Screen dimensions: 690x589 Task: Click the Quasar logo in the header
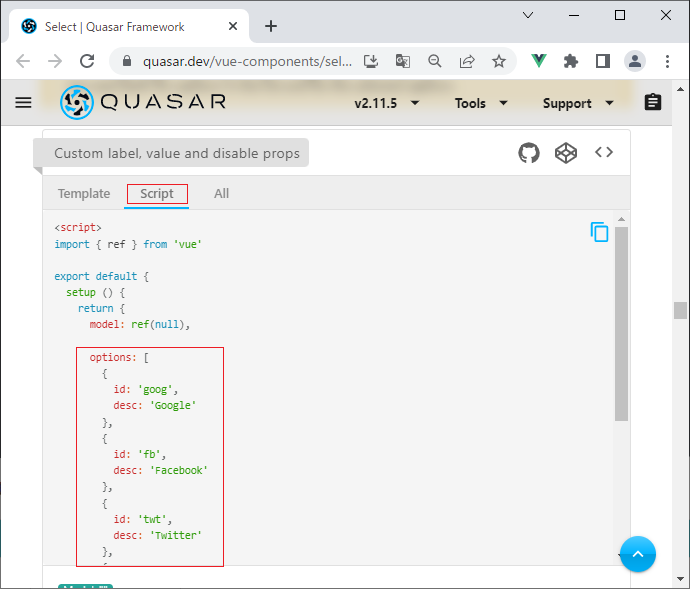[143, 102]
